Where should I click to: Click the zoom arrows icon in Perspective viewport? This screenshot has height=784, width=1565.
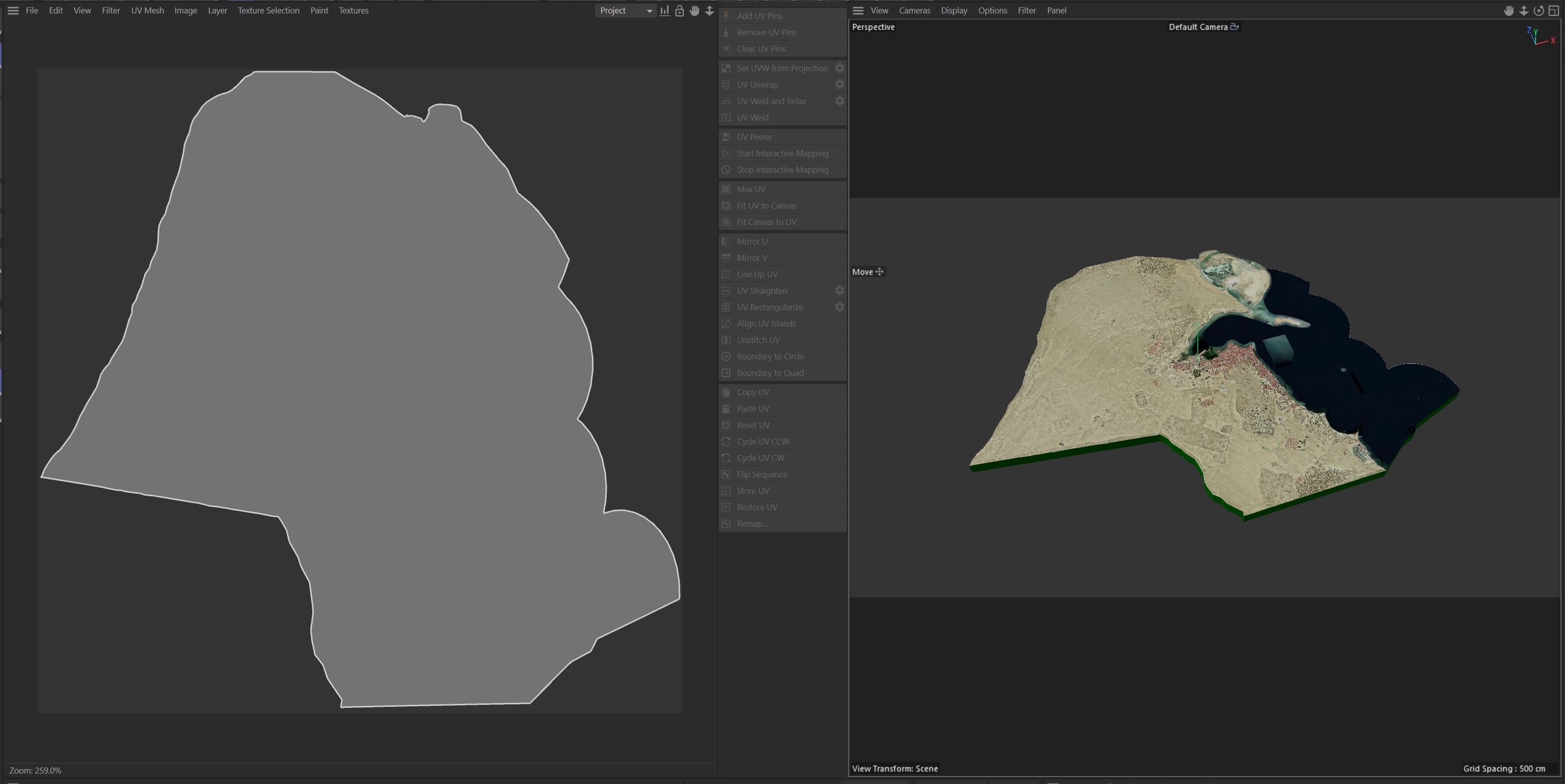click(1524, 10)
